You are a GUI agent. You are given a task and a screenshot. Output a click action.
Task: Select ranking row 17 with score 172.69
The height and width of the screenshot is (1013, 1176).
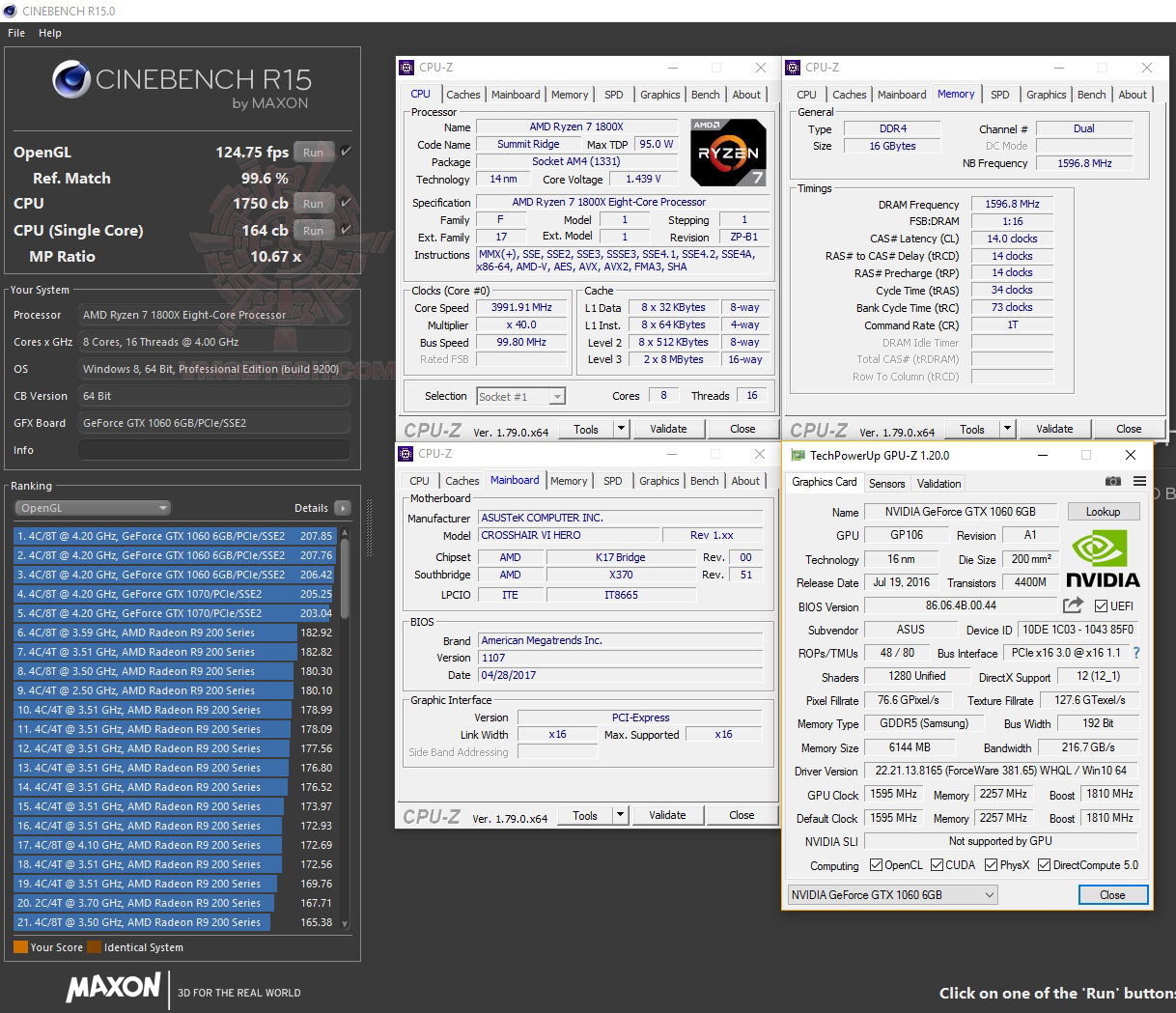[x=174, y=845]
